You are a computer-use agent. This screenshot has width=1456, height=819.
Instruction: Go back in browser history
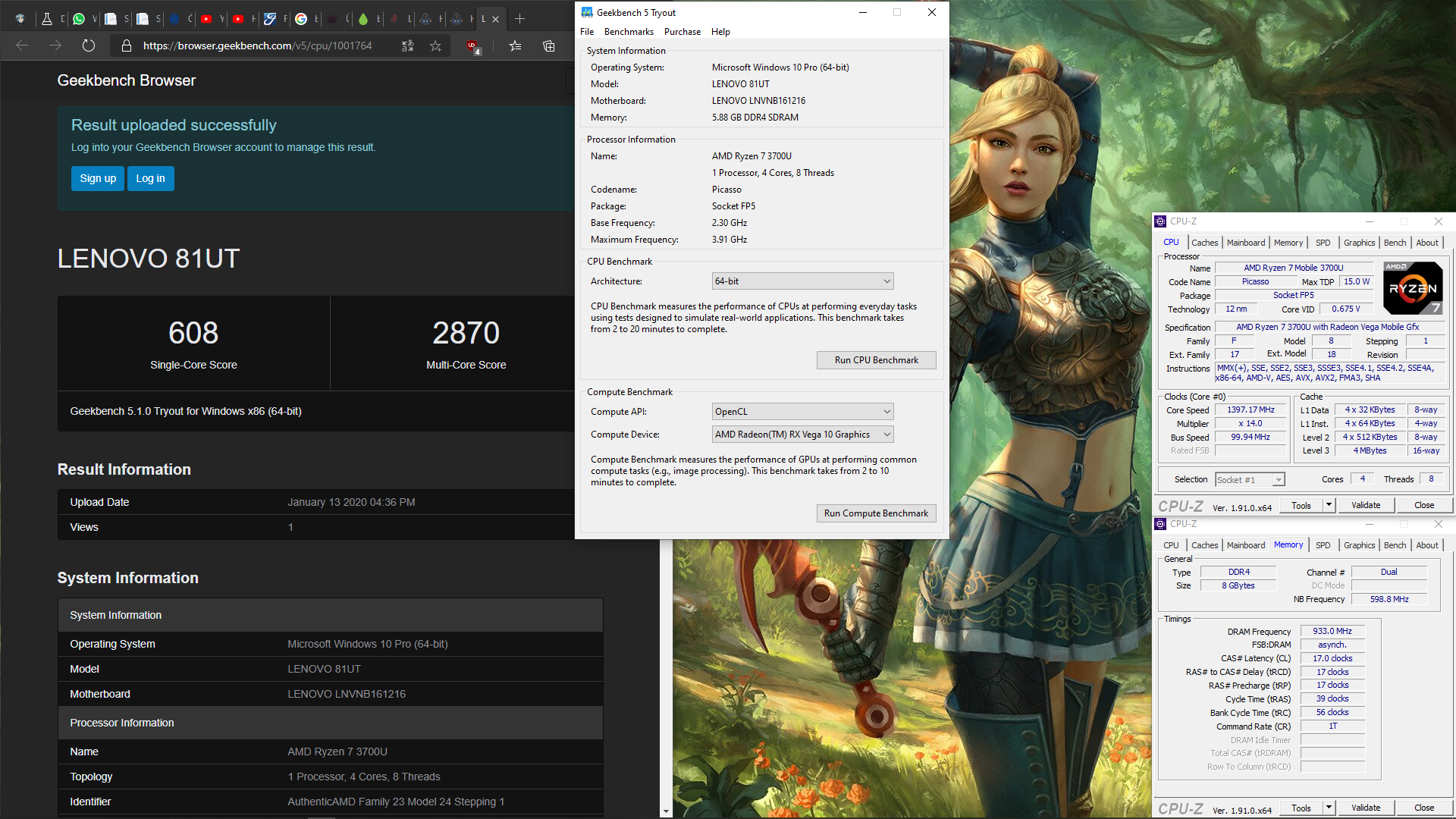coord(22,45)
